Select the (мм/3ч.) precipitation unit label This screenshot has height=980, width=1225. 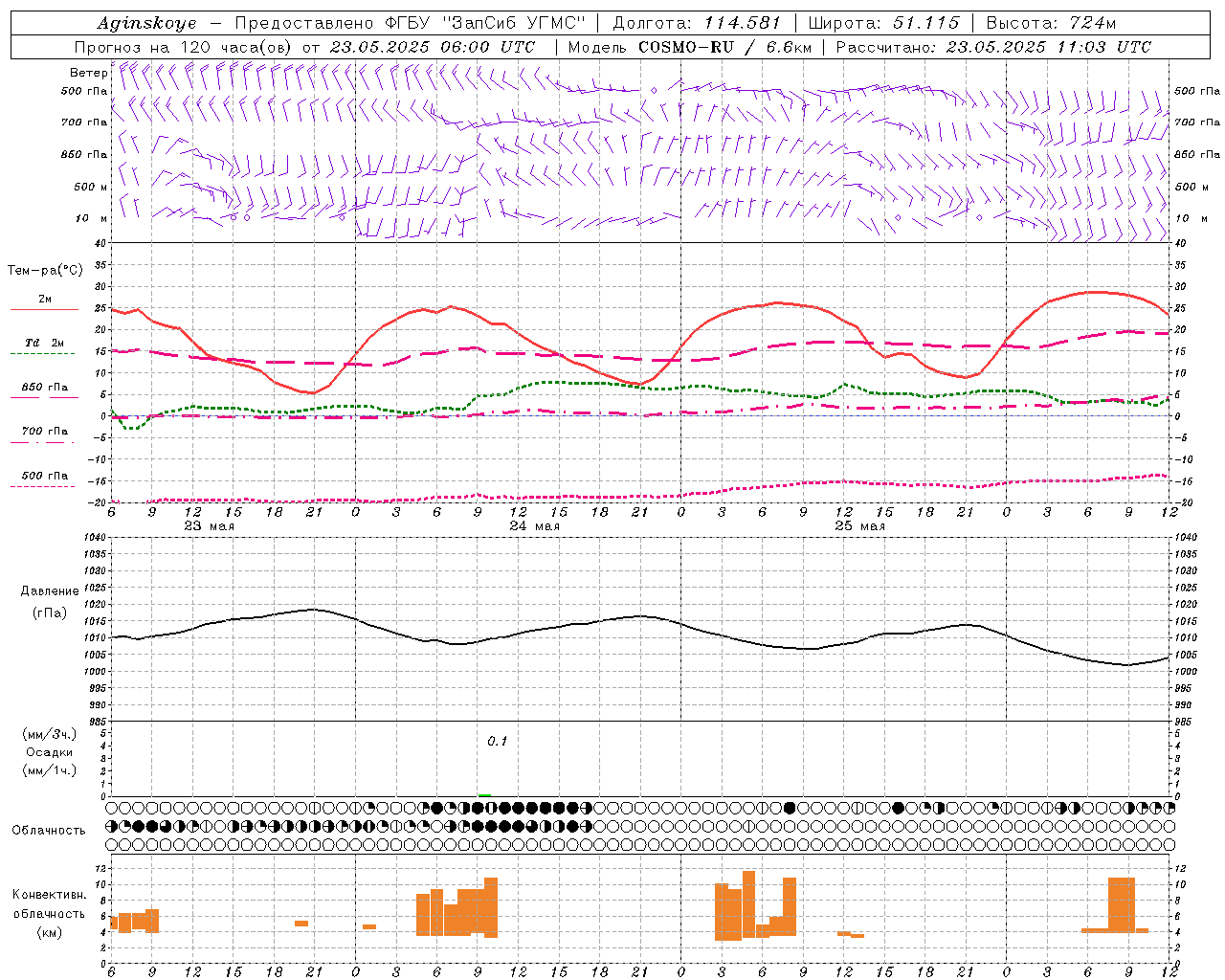pos(50,734)
